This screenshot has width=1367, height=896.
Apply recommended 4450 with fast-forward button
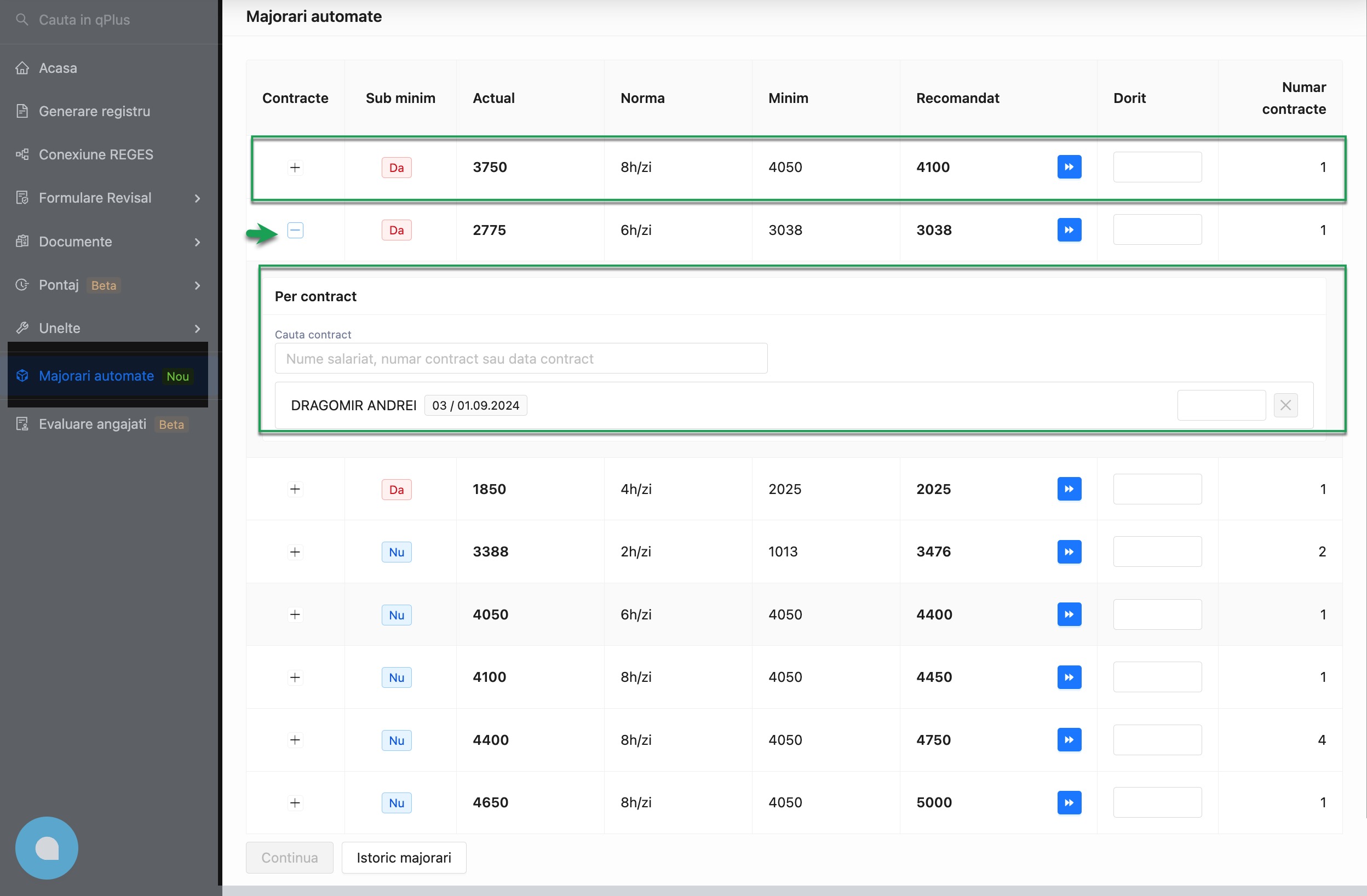pyautogui.click(x=1069, y=676)
